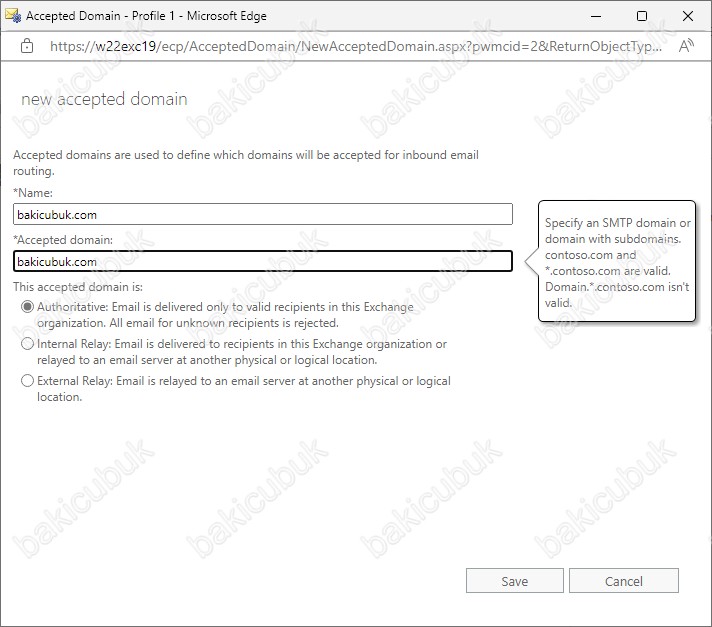
Task: Click the Accepted domain input field
Action: click(x=263, y=262)
